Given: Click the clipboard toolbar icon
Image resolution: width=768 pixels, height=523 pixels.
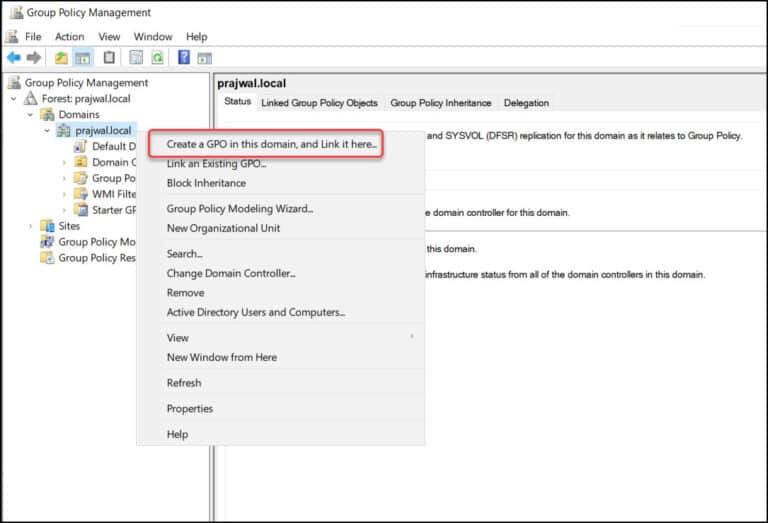Looking at the screenshot, I should [109, 57].
